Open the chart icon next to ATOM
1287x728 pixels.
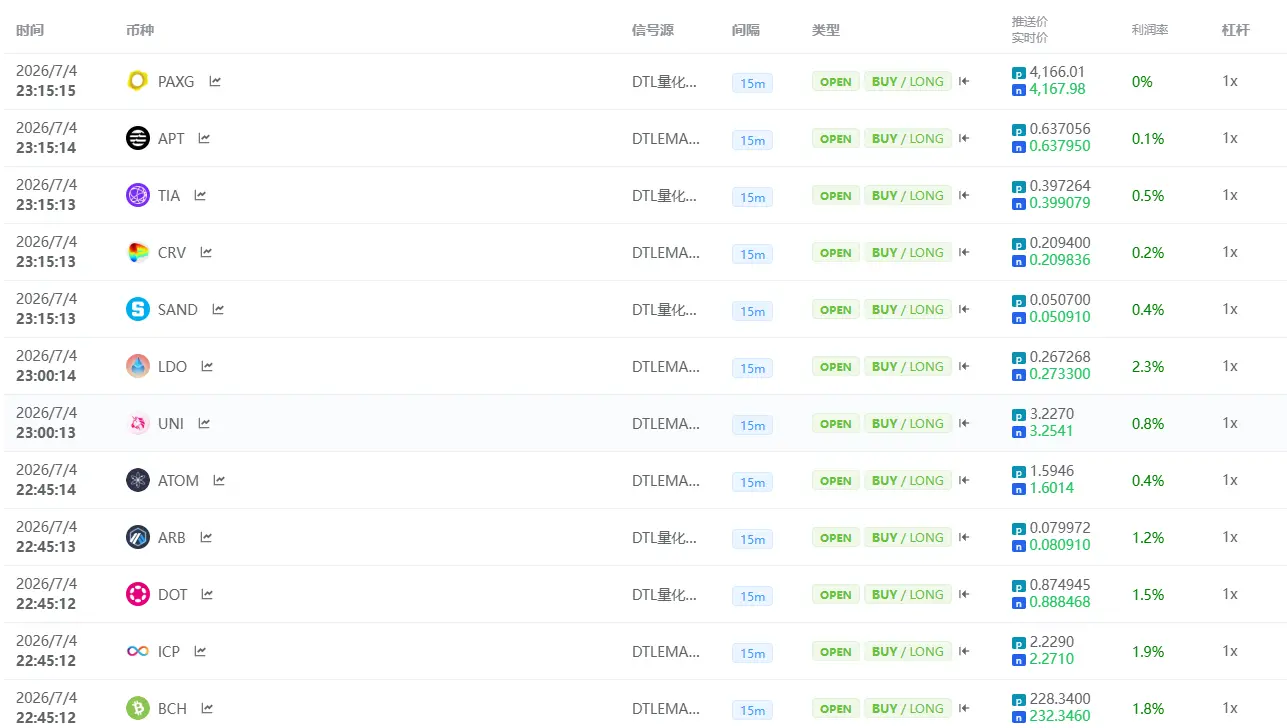[x=219, y=480]
